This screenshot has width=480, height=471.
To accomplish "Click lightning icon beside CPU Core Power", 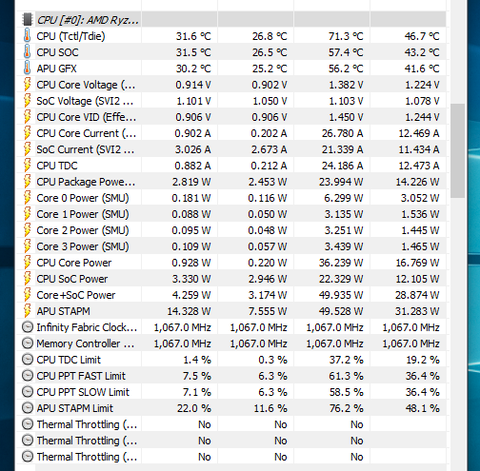I will pyautogui.click(x=27, y=263).
